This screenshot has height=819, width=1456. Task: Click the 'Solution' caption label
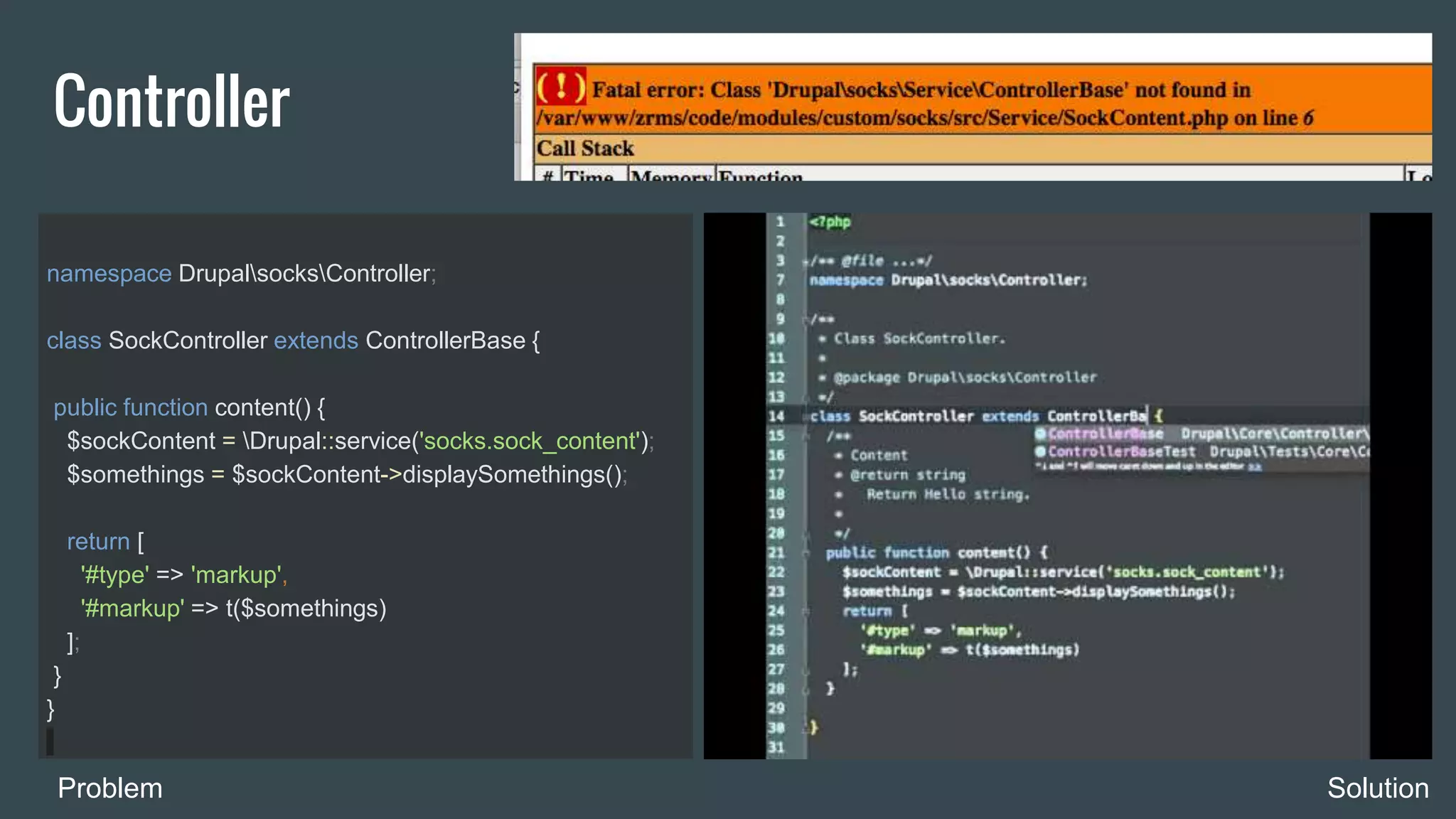pyautogui.click(x=1378, y=788)
